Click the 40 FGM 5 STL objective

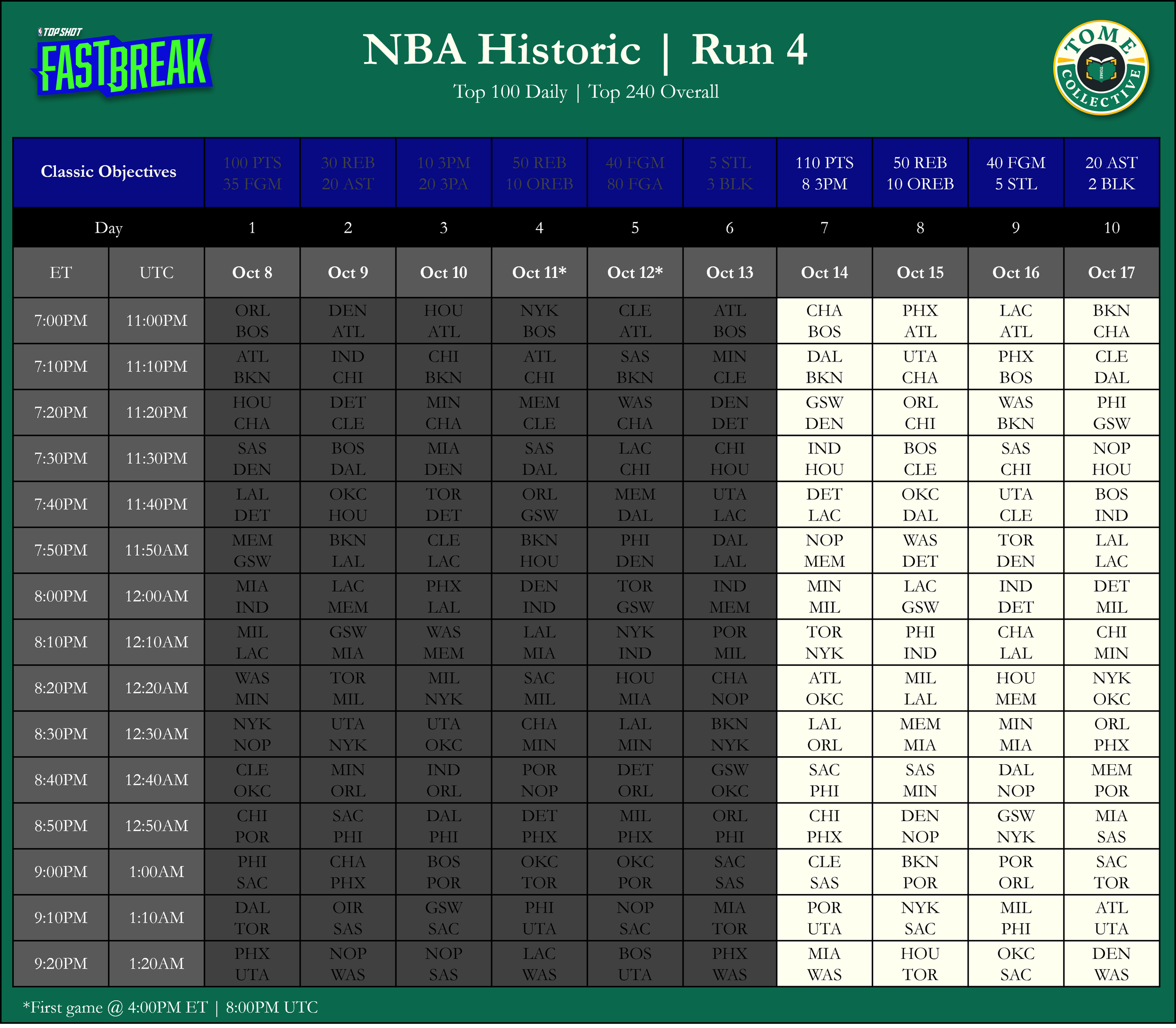coord(1015,173)
